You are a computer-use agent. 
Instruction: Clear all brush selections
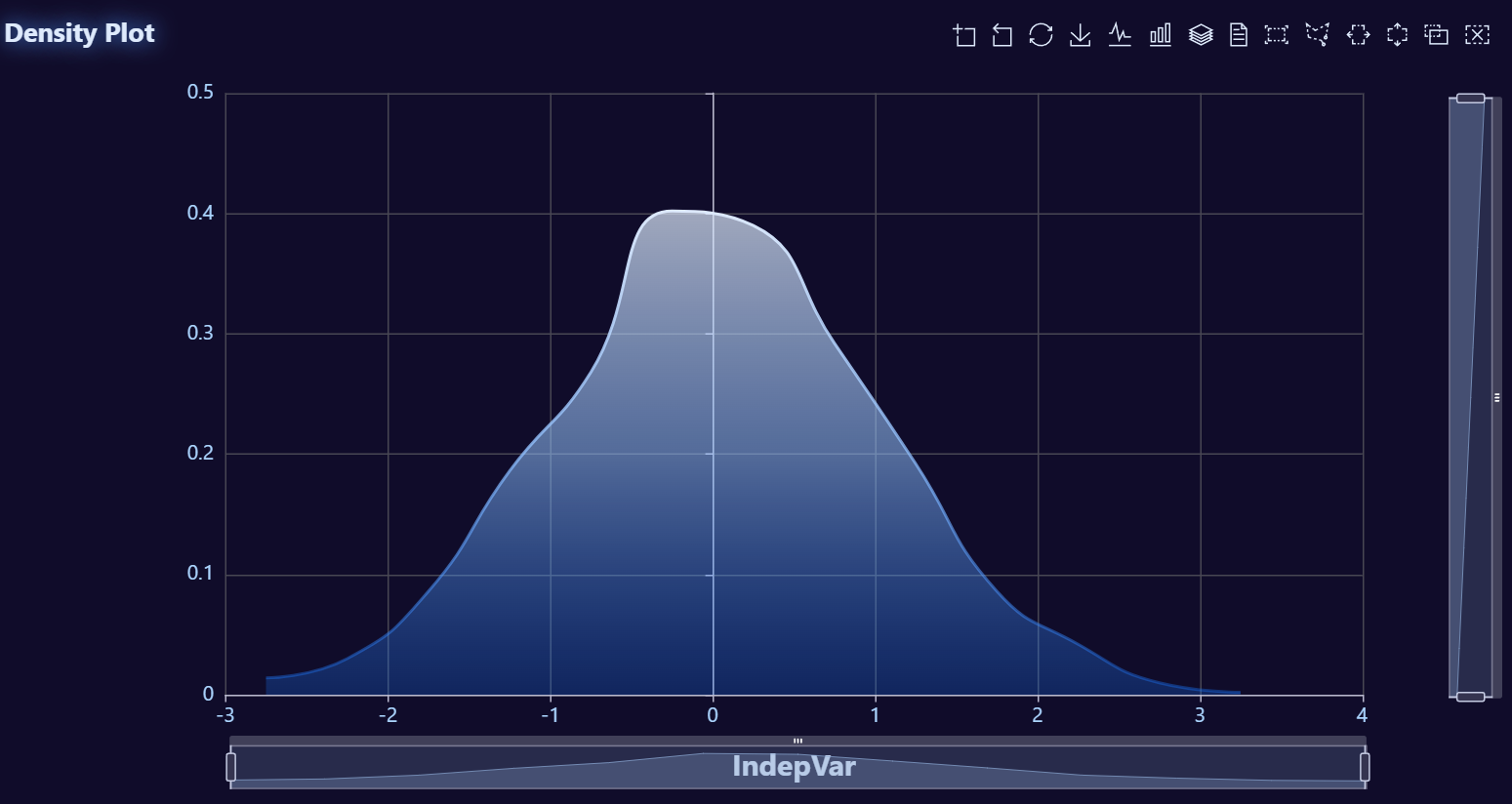click(x=1478, y=35)
